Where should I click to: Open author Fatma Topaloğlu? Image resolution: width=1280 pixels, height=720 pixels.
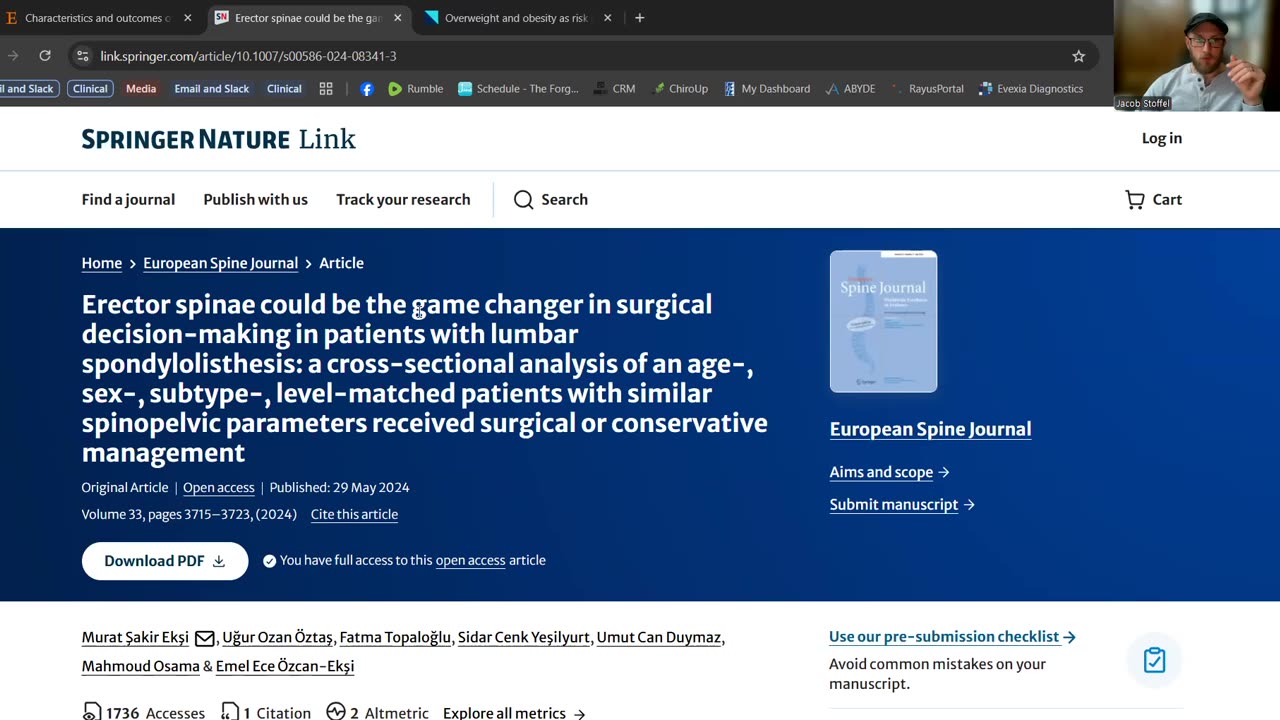(395, 637)
